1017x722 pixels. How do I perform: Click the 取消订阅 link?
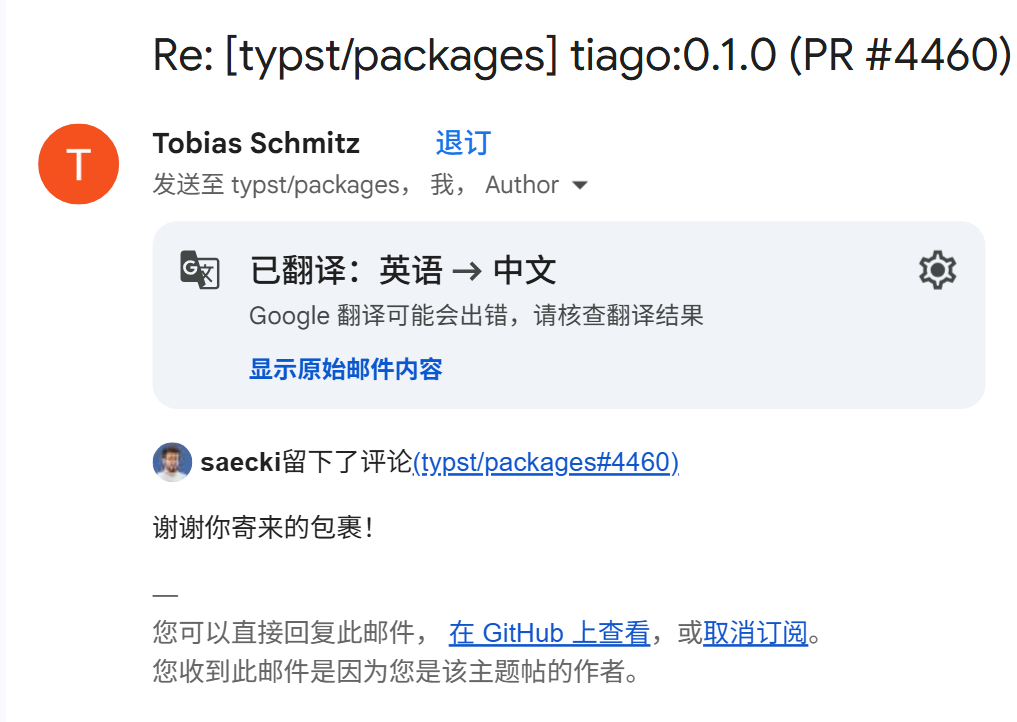pos(755,633)
